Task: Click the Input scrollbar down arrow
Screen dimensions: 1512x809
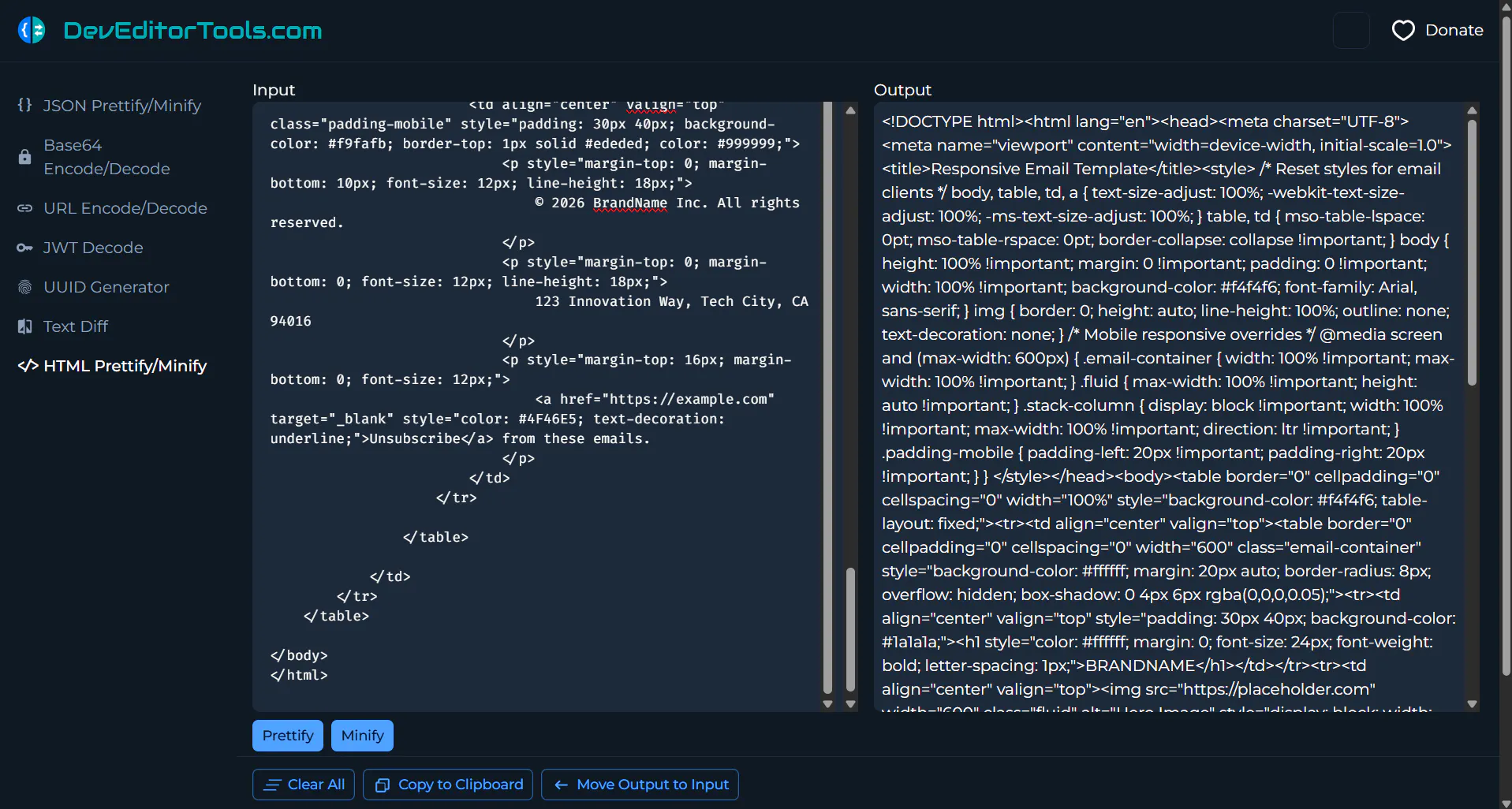Action: point(850,704)
